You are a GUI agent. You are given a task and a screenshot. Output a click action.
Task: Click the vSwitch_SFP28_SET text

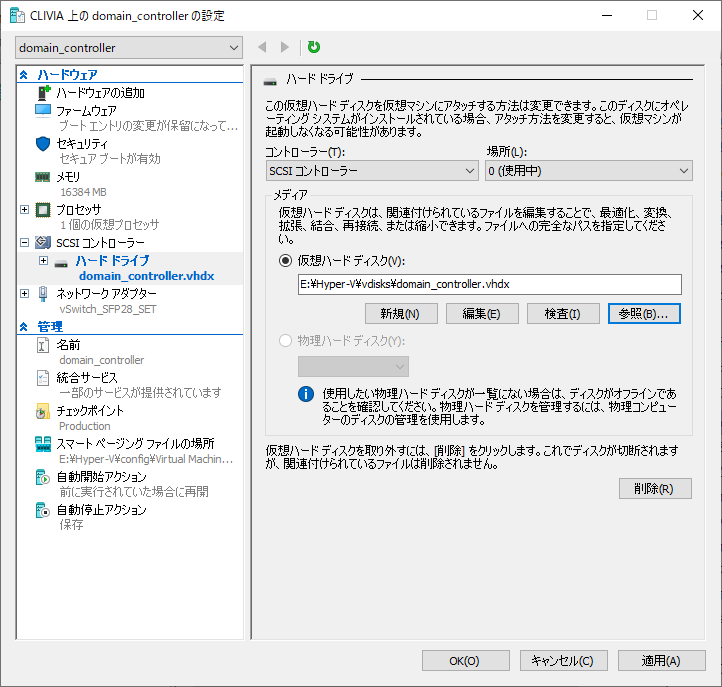point(108,309)
